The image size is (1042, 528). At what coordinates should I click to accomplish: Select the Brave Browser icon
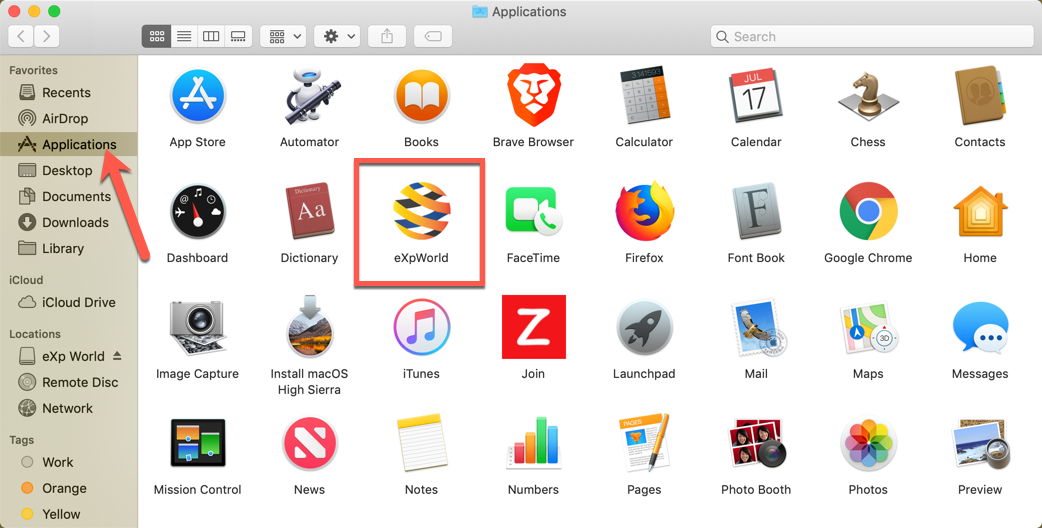coord(533,96)
